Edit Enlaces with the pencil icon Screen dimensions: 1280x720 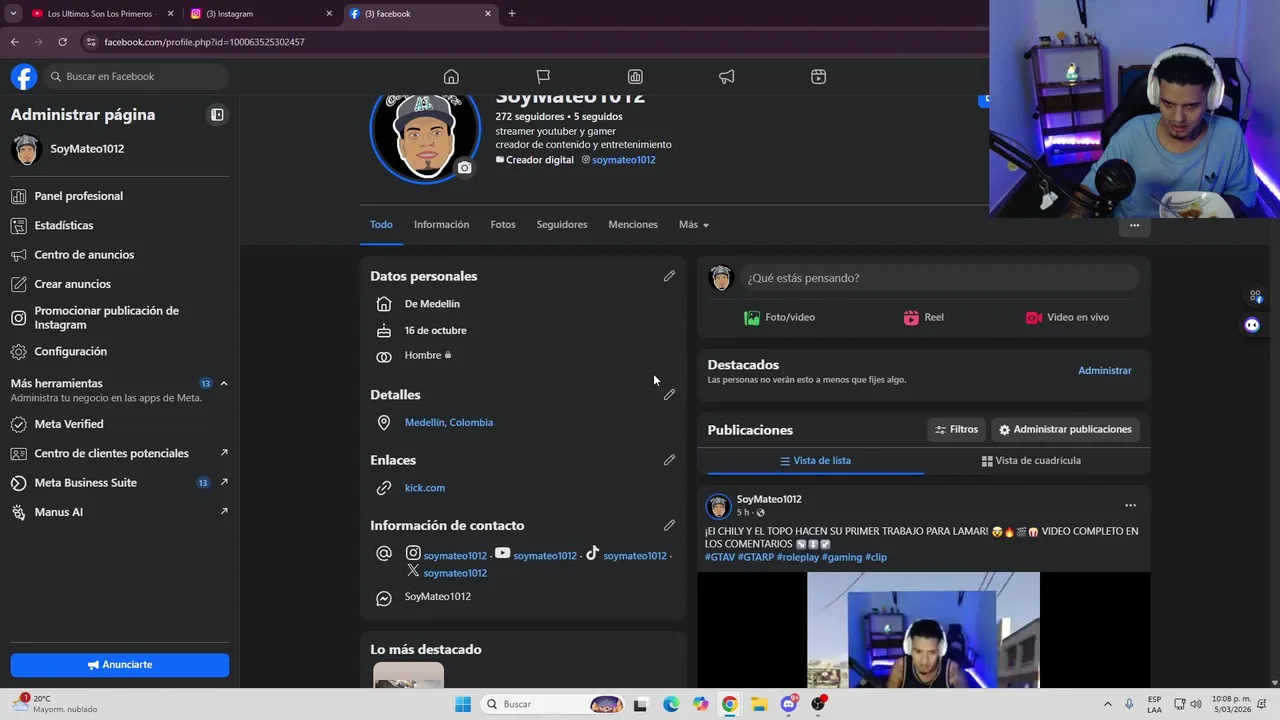click(669, 460)
